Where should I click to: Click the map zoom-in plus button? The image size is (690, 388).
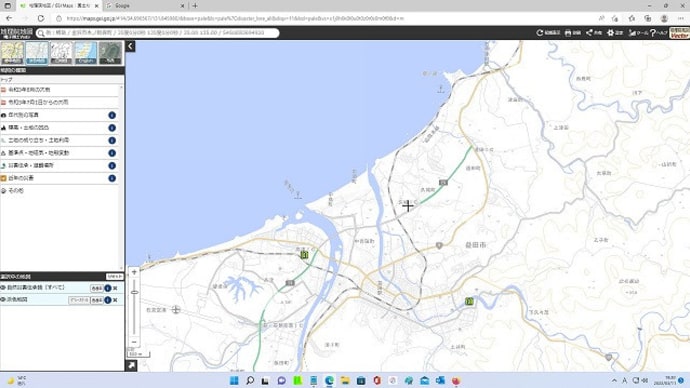[x=134, y=272]
